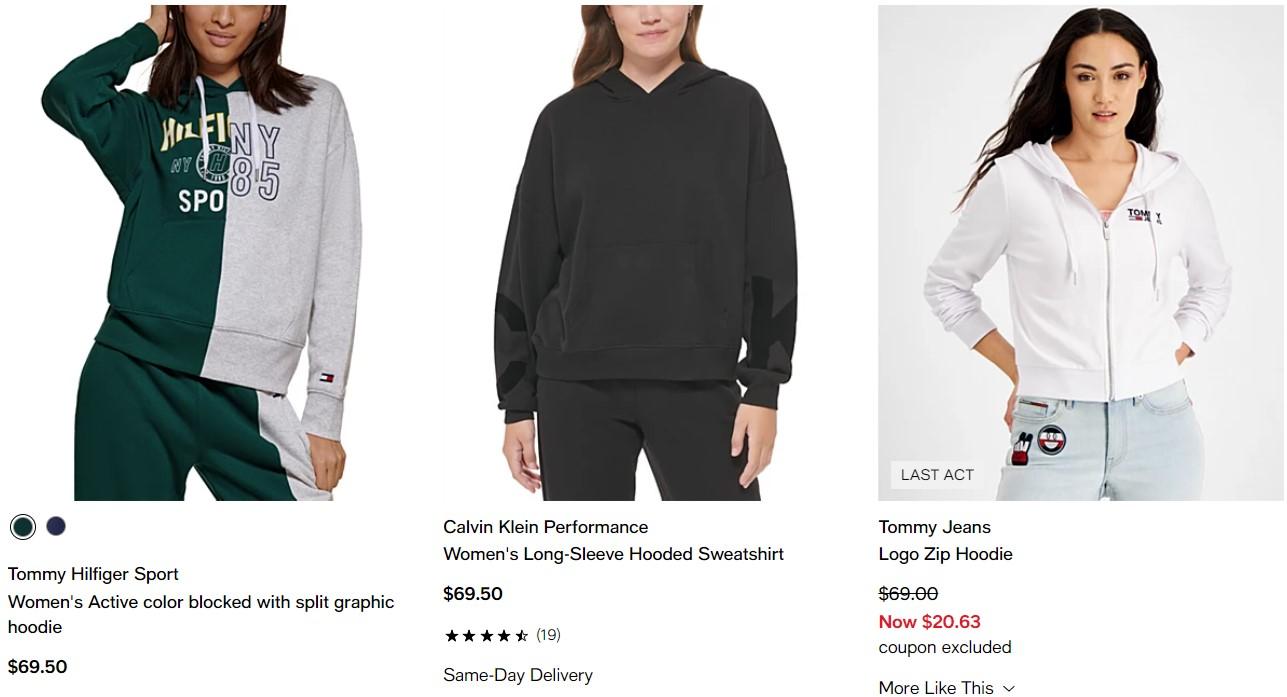Click the Same-Day Delivery label

pos(517,676)
